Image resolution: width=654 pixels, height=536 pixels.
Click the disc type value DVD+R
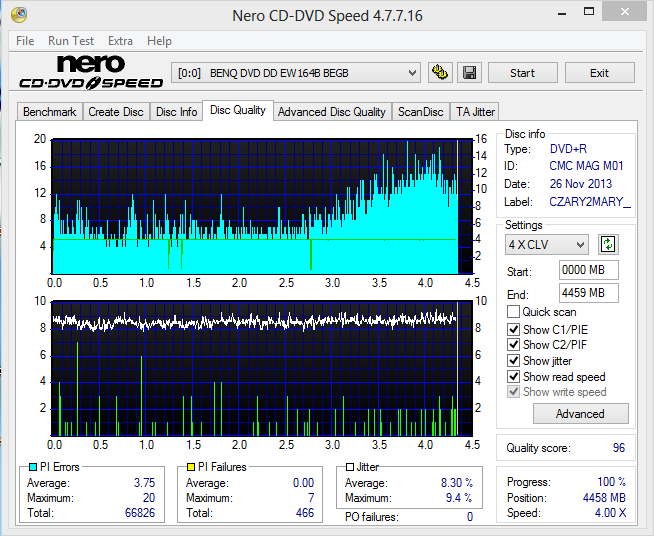coord(568,148)
